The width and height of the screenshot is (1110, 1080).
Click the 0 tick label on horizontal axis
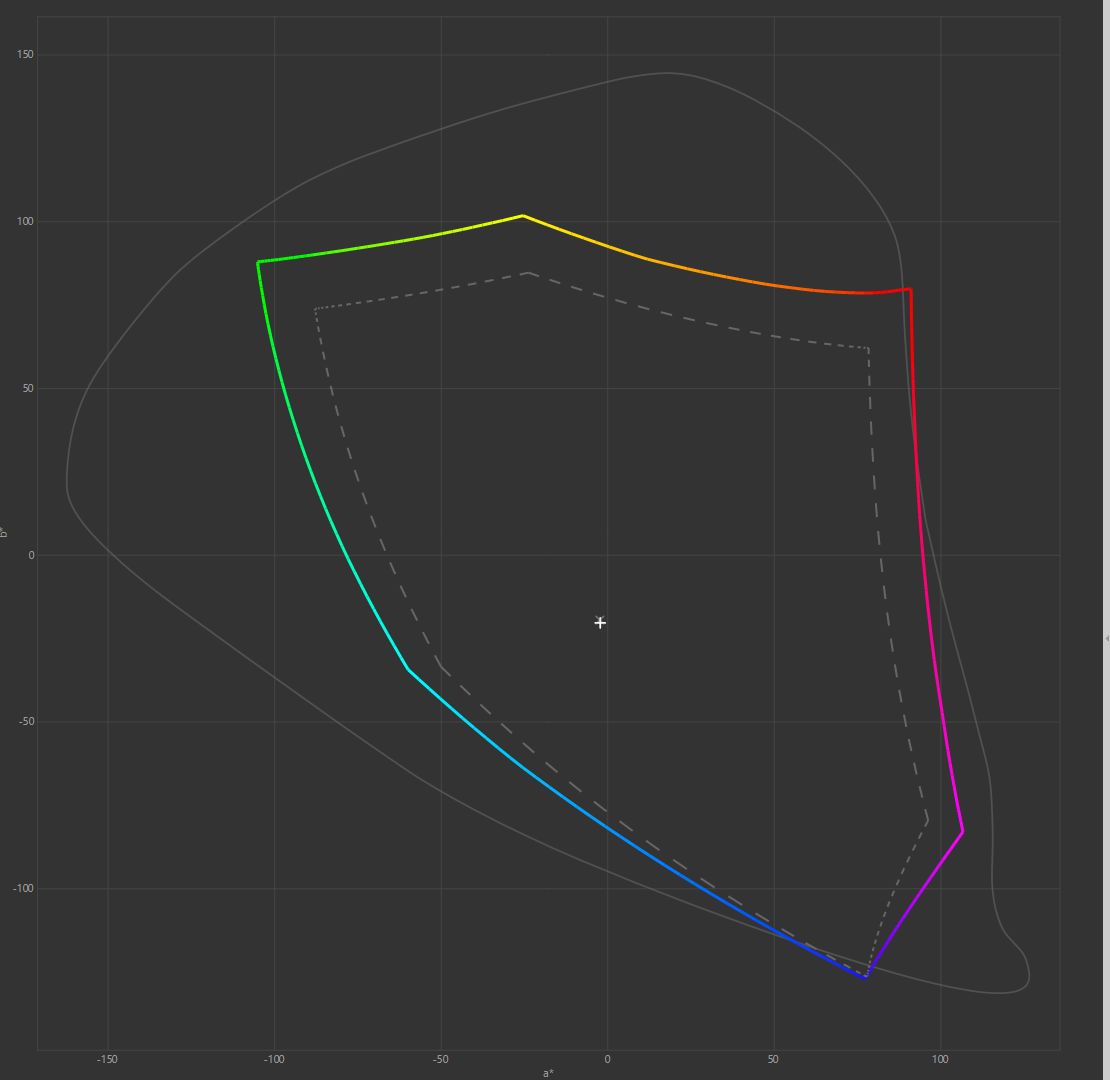607,1059
